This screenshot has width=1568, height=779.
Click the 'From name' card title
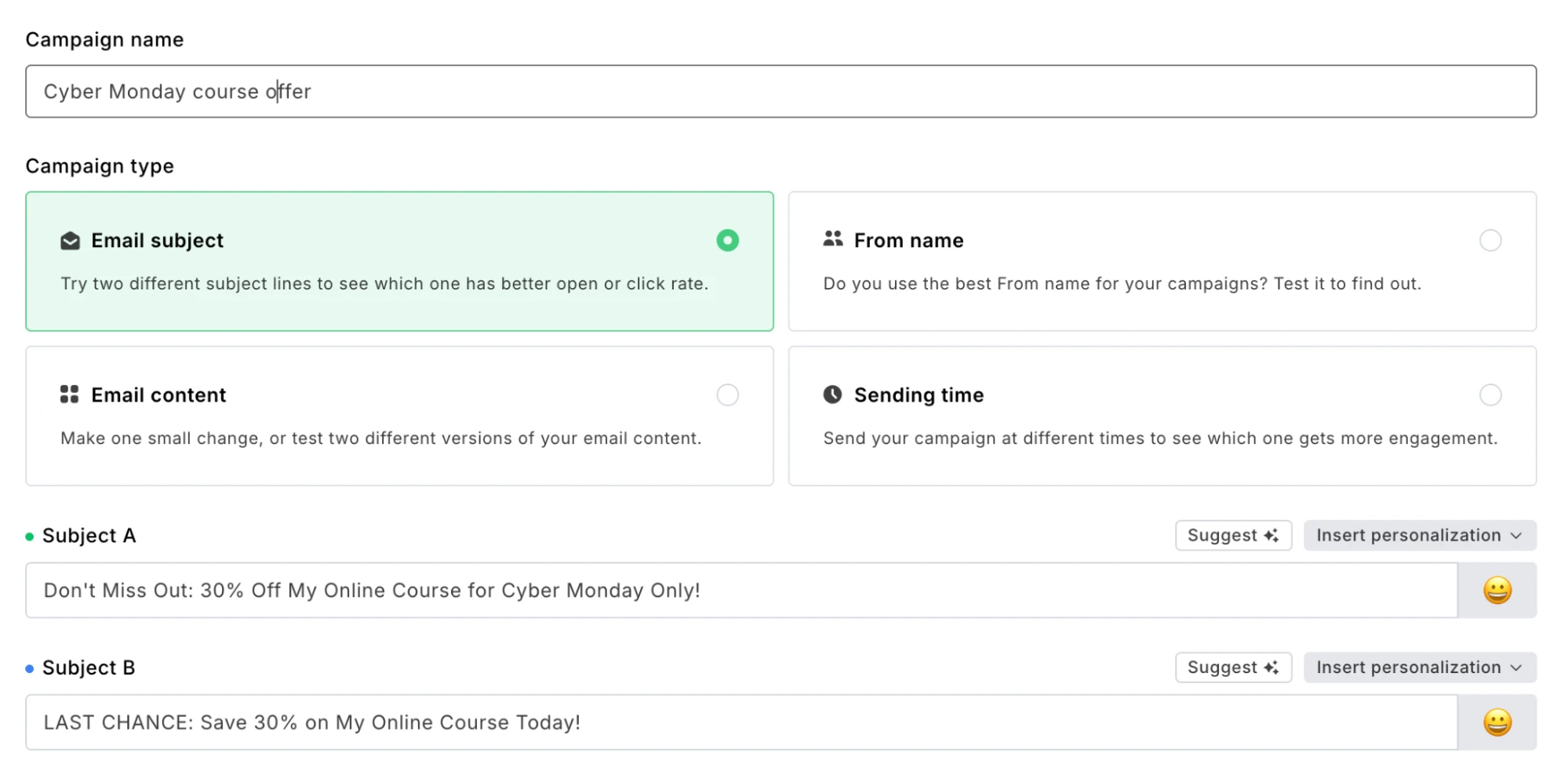click(x=908, y=241)
